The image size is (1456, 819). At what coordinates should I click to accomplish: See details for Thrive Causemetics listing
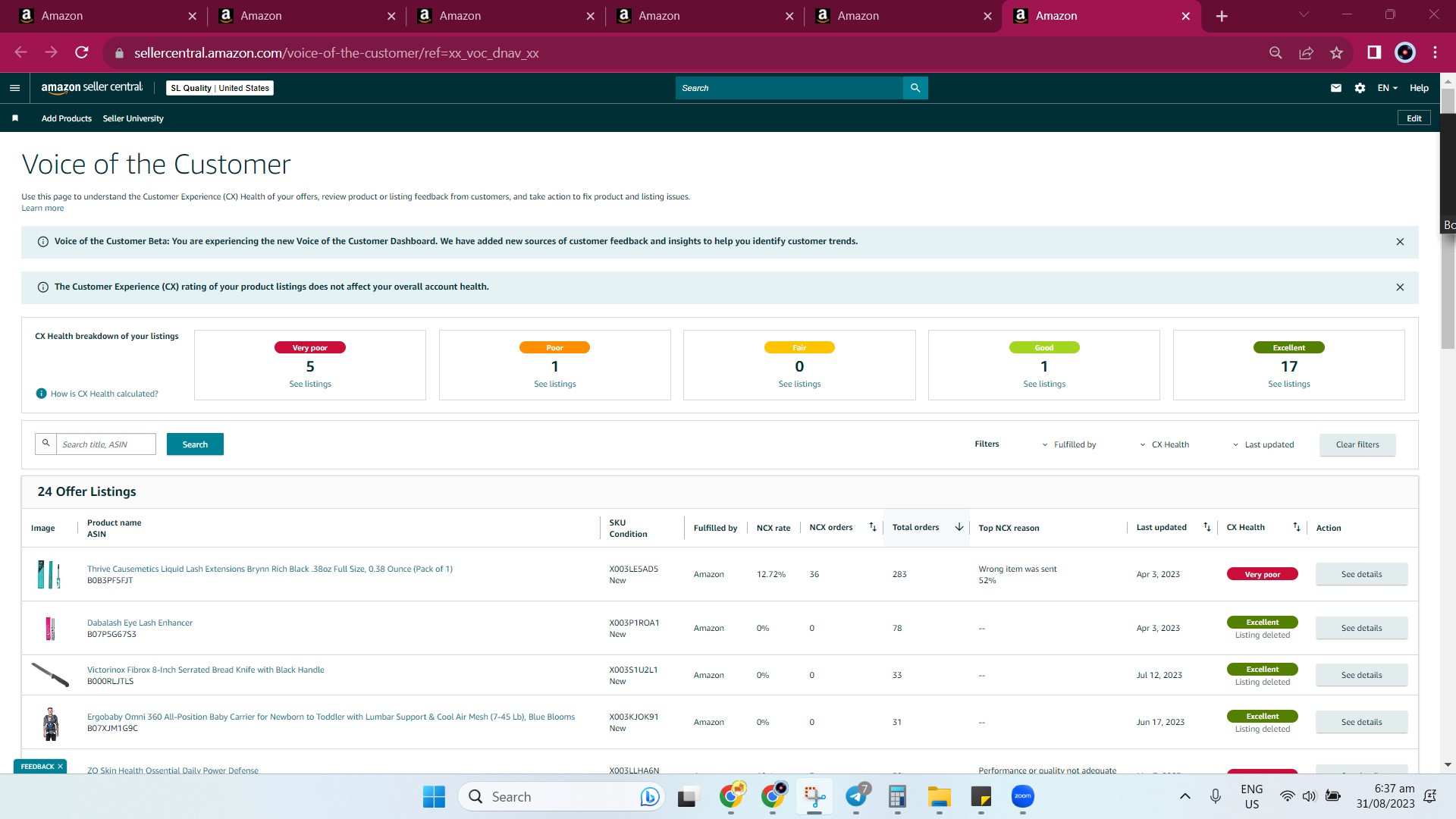tap(1361, 574)
